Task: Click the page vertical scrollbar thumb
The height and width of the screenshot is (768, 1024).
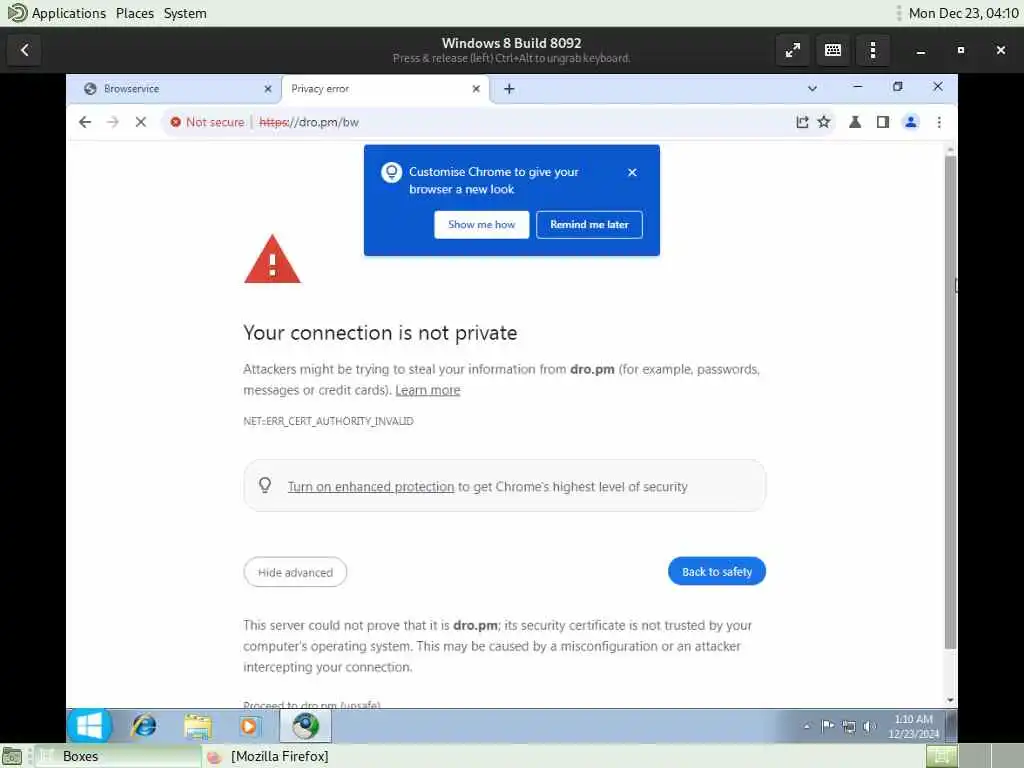Action: (950, 402)
